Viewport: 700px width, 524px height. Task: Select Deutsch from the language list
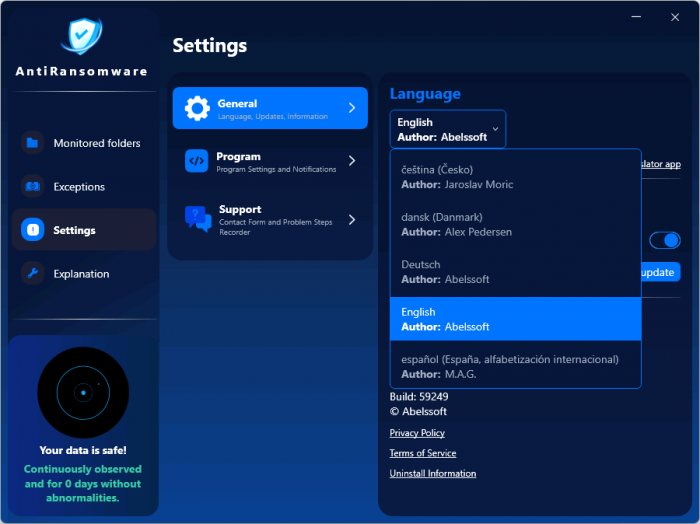(x=515, y=272)
